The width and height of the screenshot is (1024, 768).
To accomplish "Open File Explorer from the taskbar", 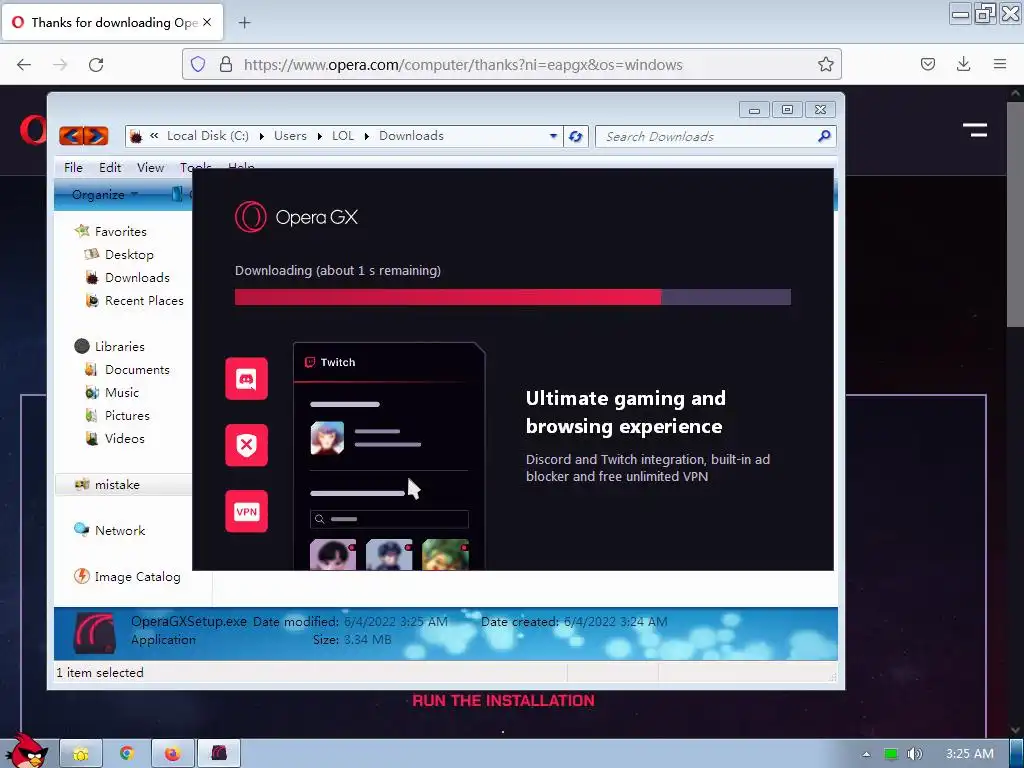I will (x=81, y=754).
